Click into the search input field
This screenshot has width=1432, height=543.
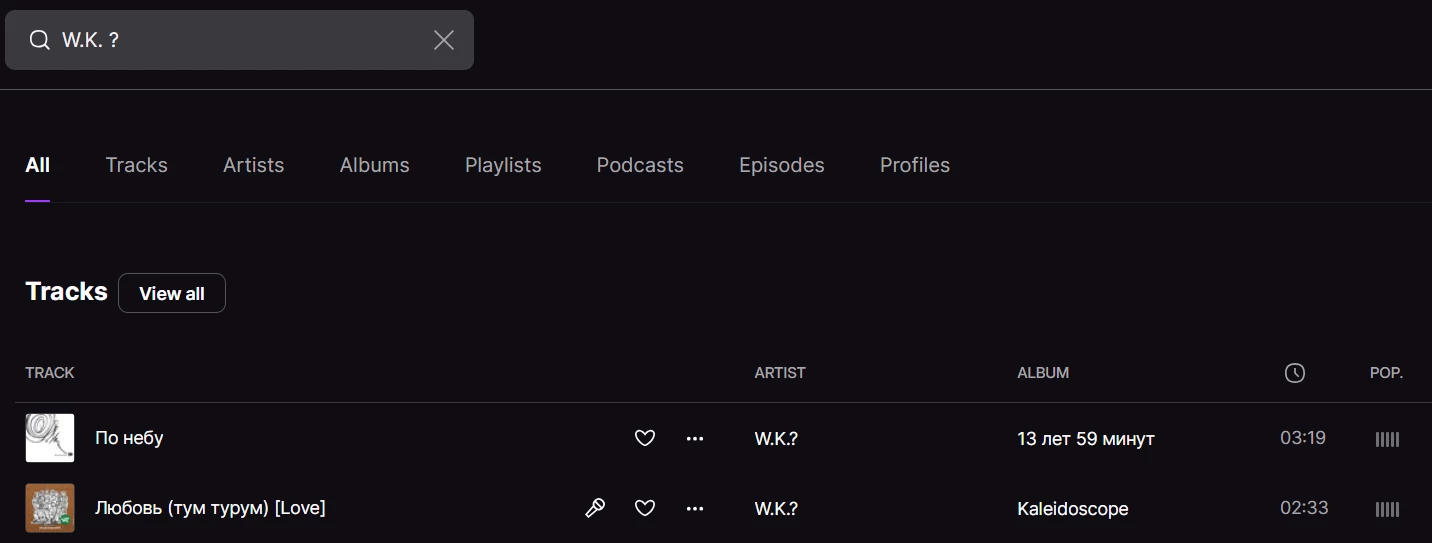(240, 40)
